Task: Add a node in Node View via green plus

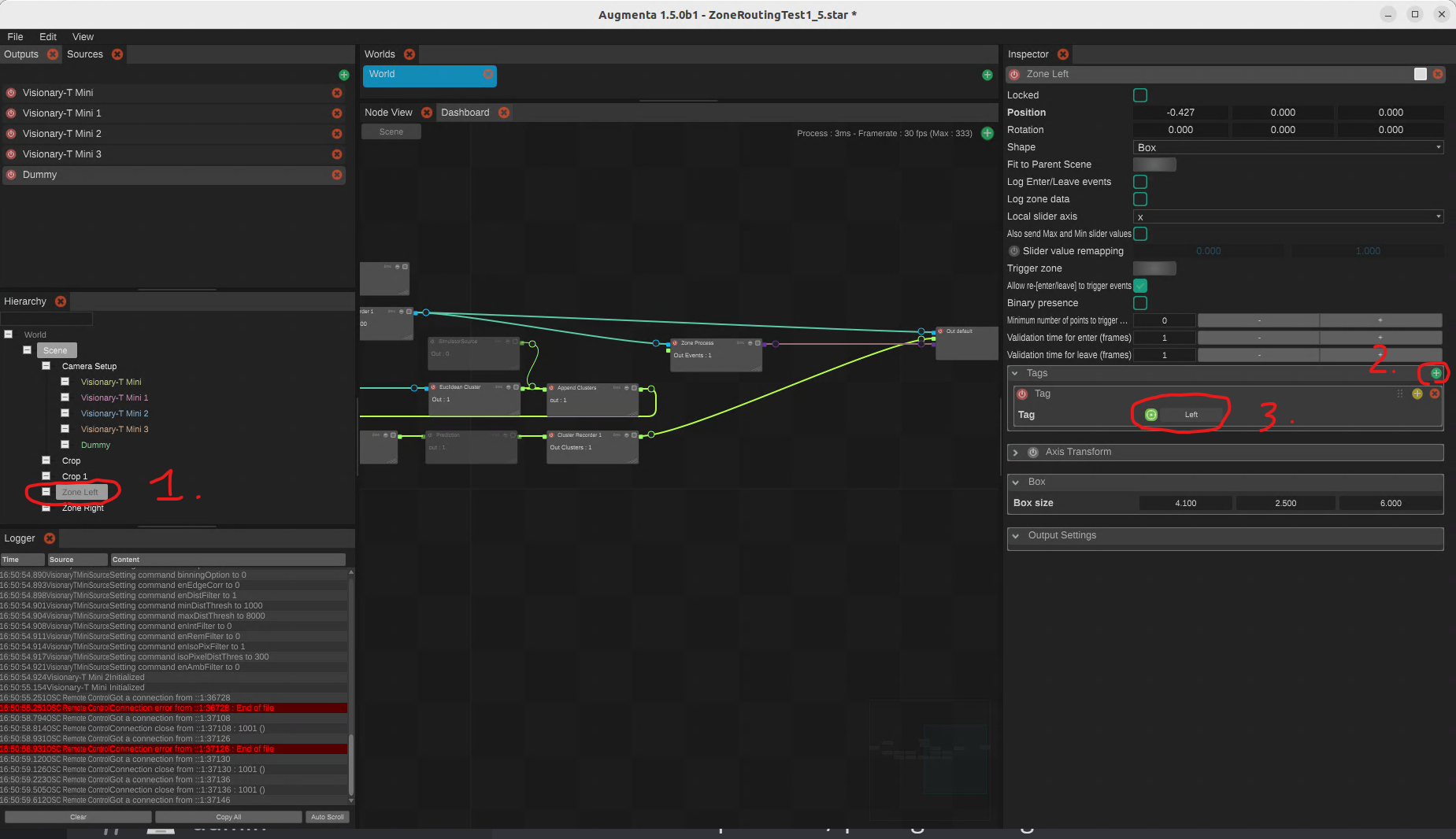Action: (987, 133)
